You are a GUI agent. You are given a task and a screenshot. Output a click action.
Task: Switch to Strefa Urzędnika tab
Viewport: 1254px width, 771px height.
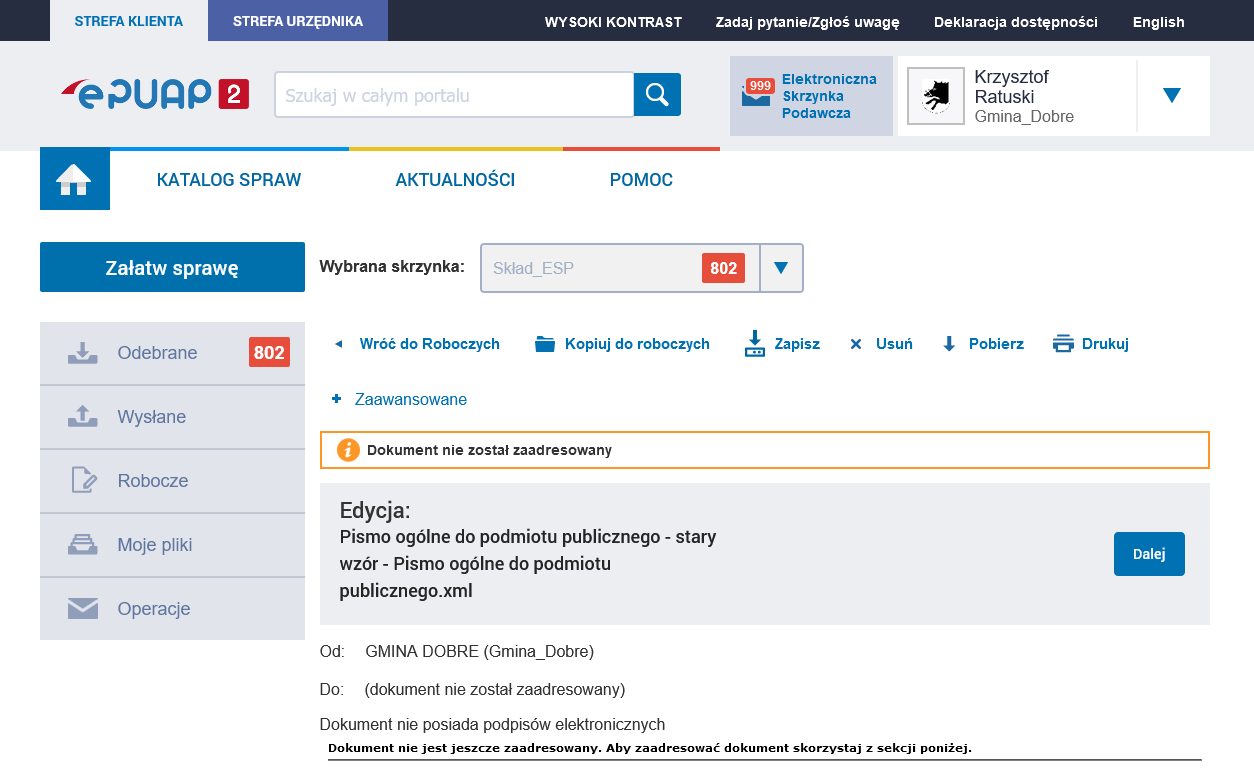tap(297, 21)
